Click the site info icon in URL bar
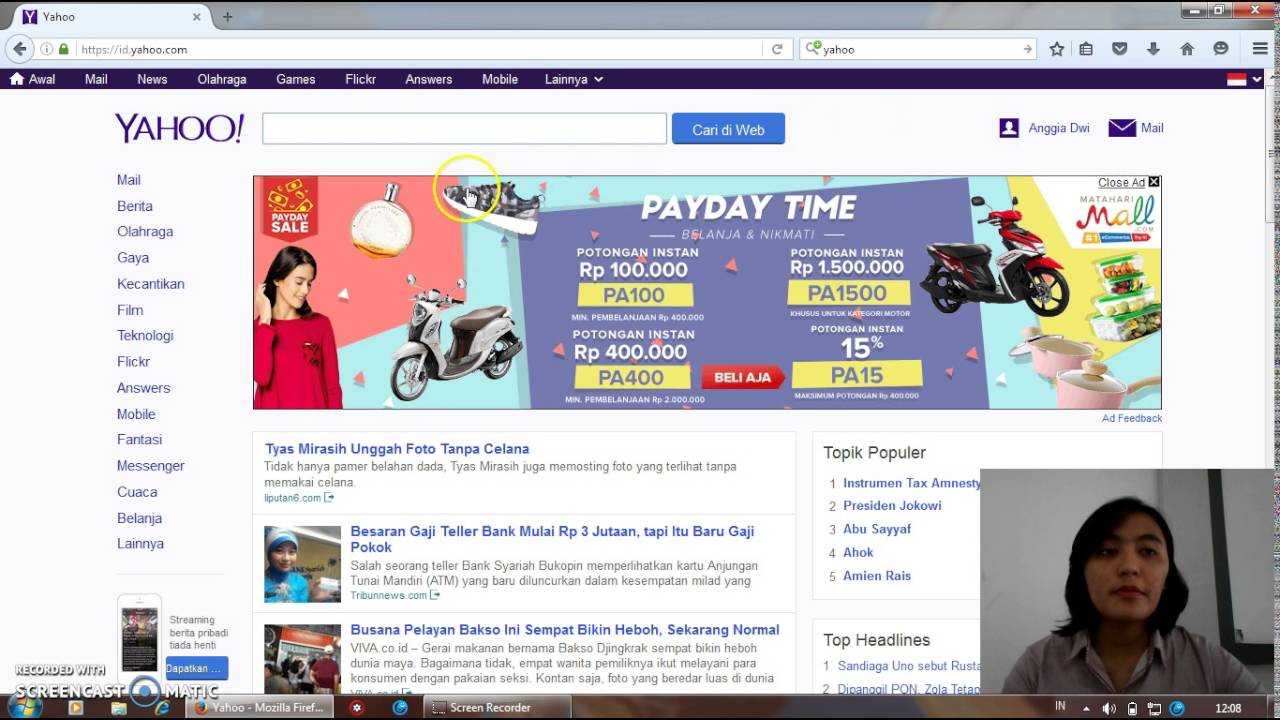The image size is (1280, 720). (46, 49)
